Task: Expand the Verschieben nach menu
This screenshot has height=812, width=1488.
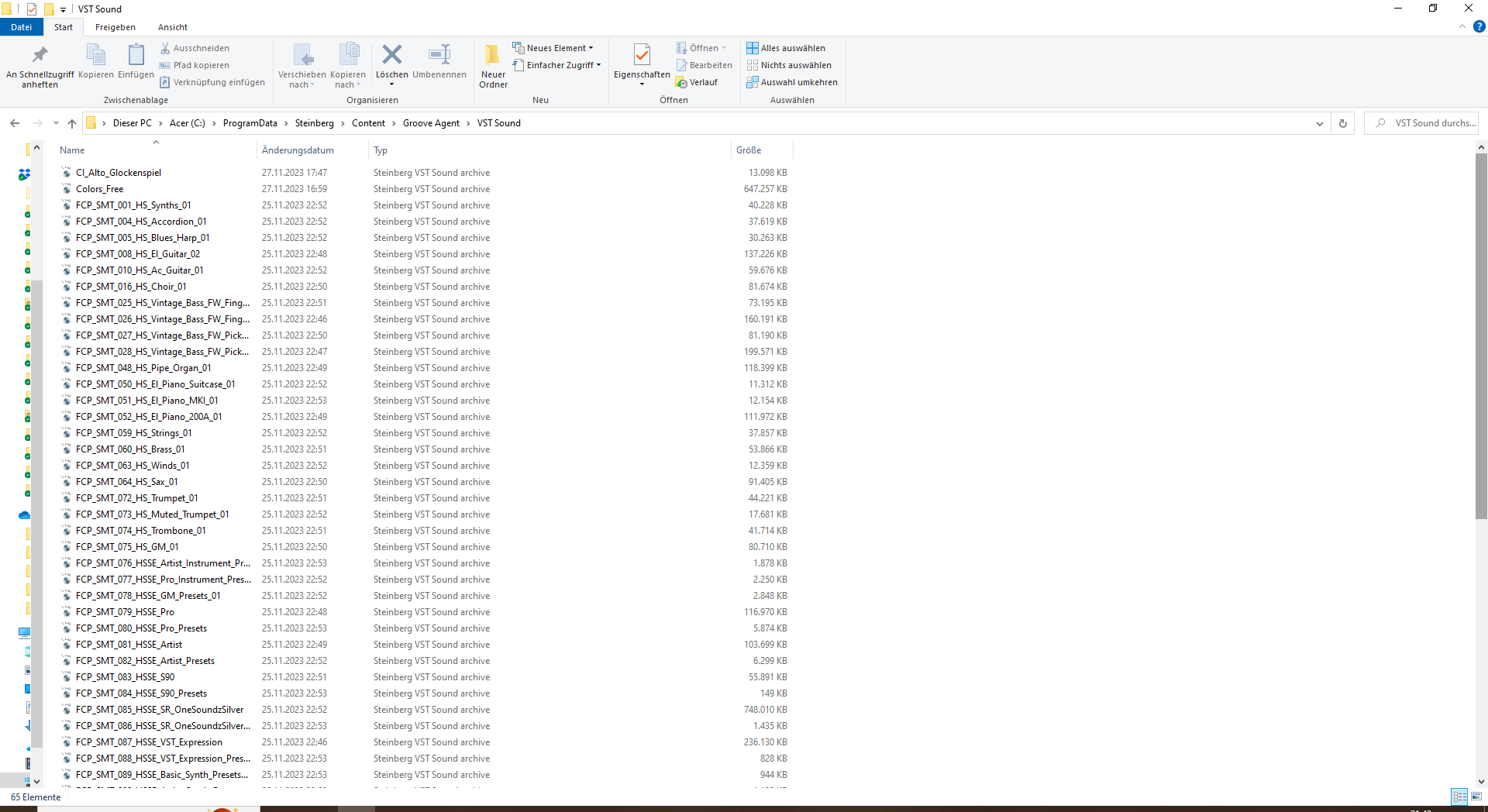Action: 302,80
